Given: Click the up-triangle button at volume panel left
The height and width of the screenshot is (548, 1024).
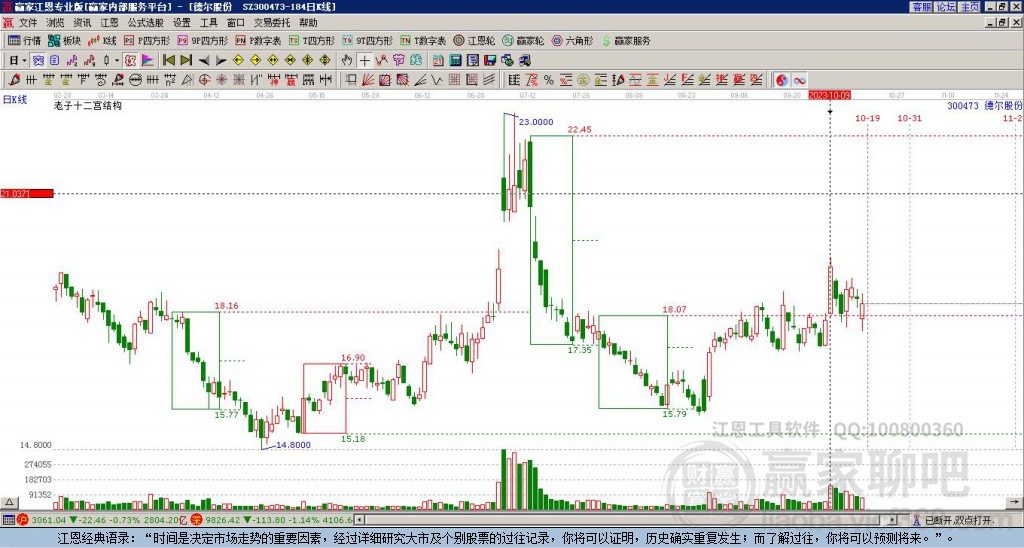Looking at the screenshot, I should [8, 503].
